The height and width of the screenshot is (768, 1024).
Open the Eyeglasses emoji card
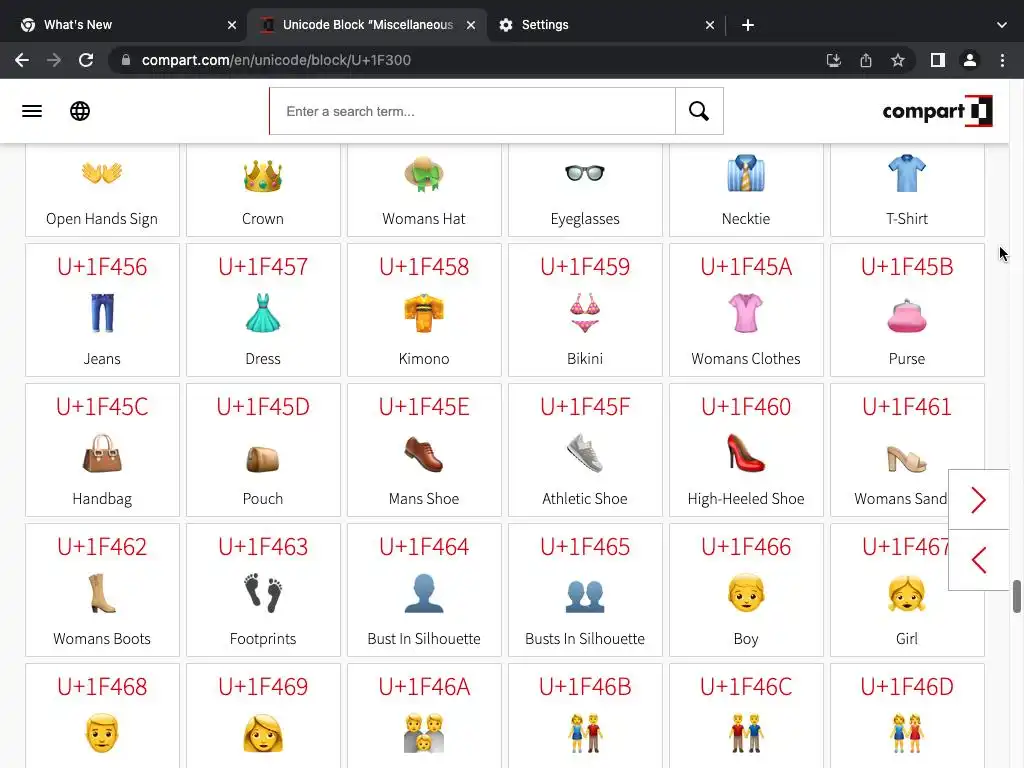click(x=585, y=190)
